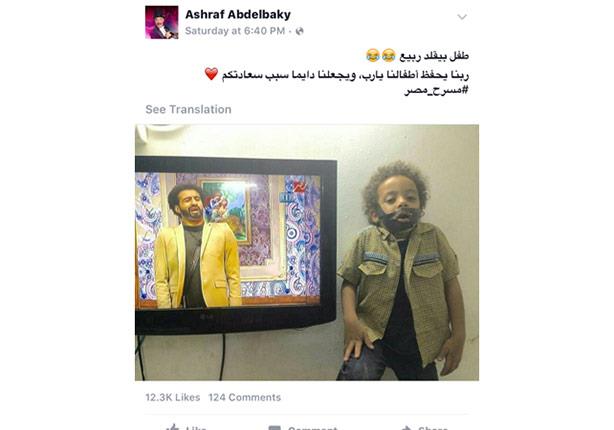Click the thumbs-up Like icon

(x=173, y=427)
